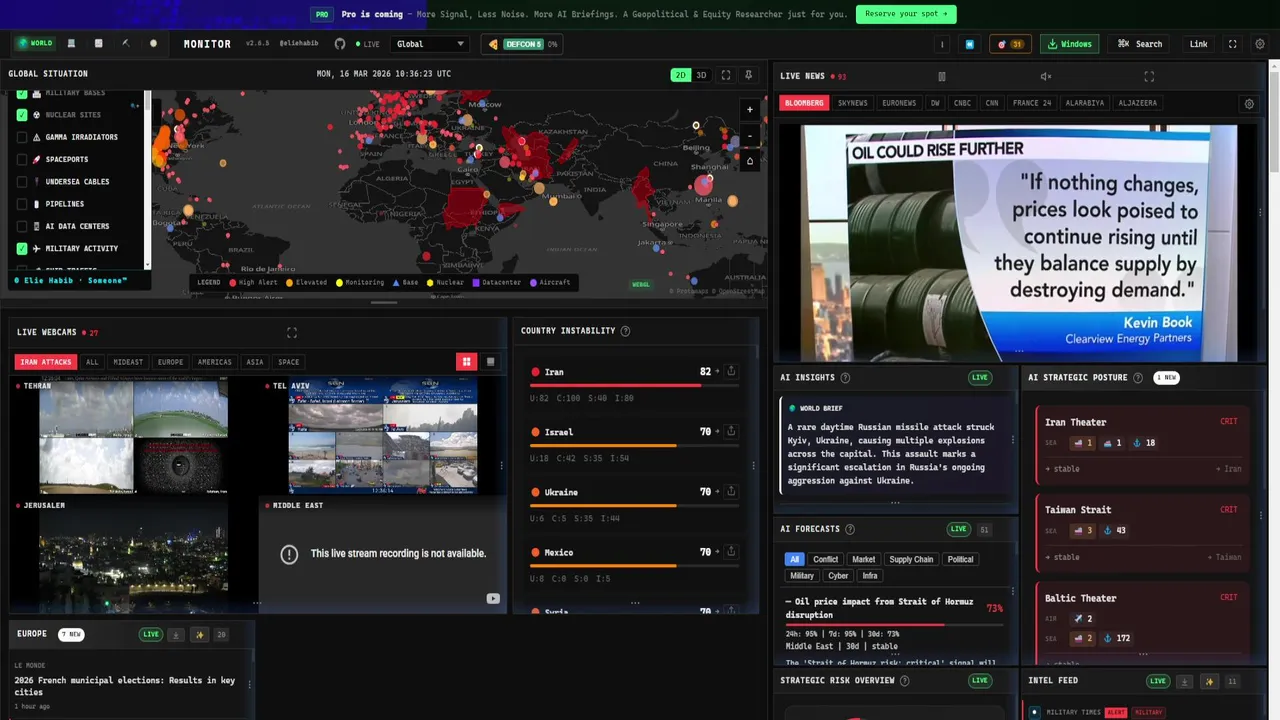
Task: Zoom in on the map
Action: (750, 110)
